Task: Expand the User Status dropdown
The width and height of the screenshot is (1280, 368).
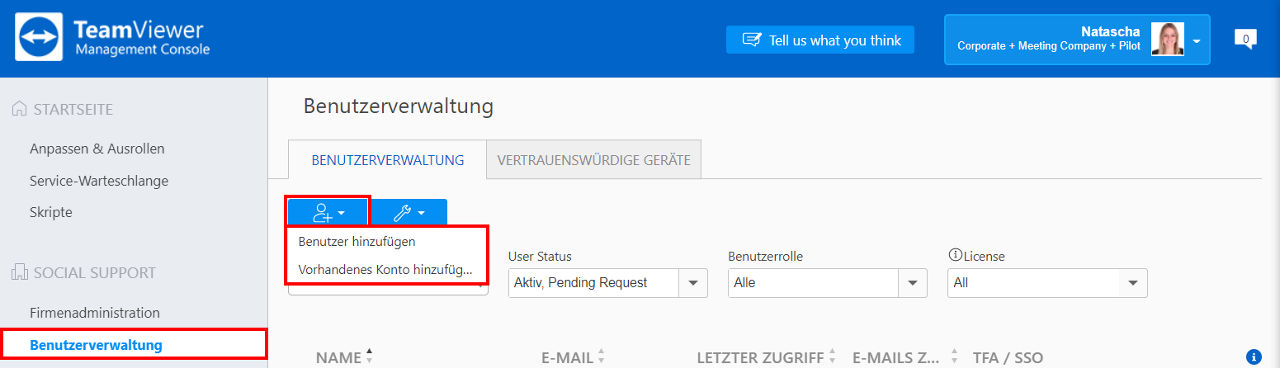Action: 608,283
